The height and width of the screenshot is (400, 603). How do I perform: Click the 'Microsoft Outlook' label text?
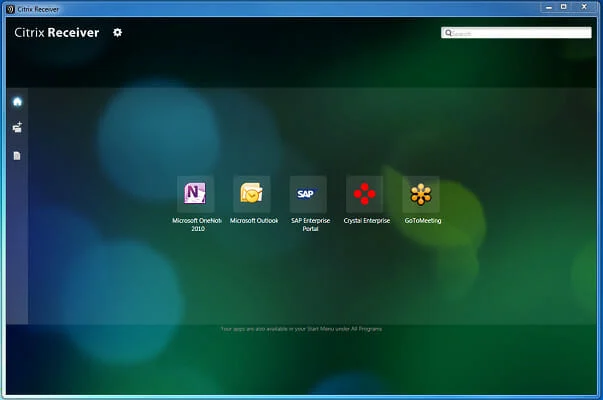pyautogui.click(x=254, y=221)
